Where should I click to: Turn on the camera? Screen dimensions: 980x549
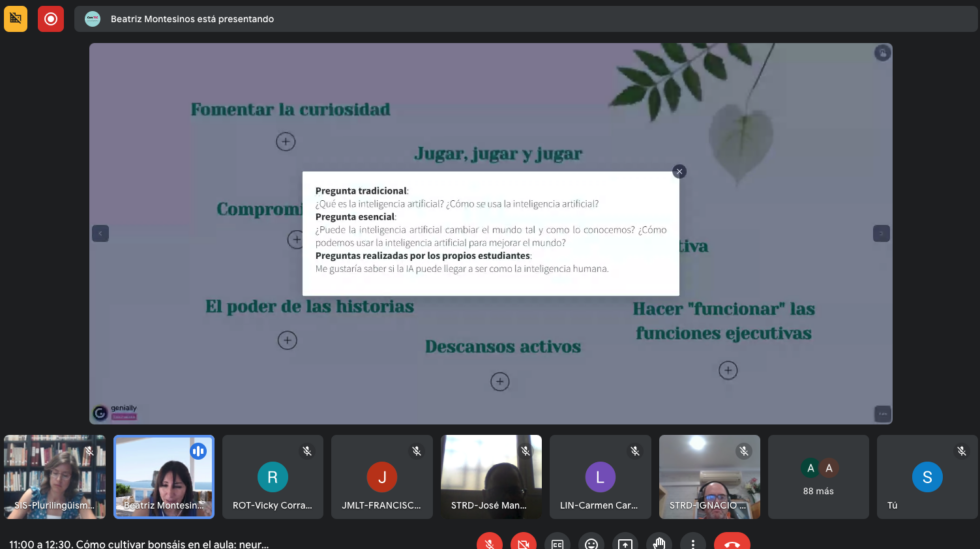click(523, 543)
